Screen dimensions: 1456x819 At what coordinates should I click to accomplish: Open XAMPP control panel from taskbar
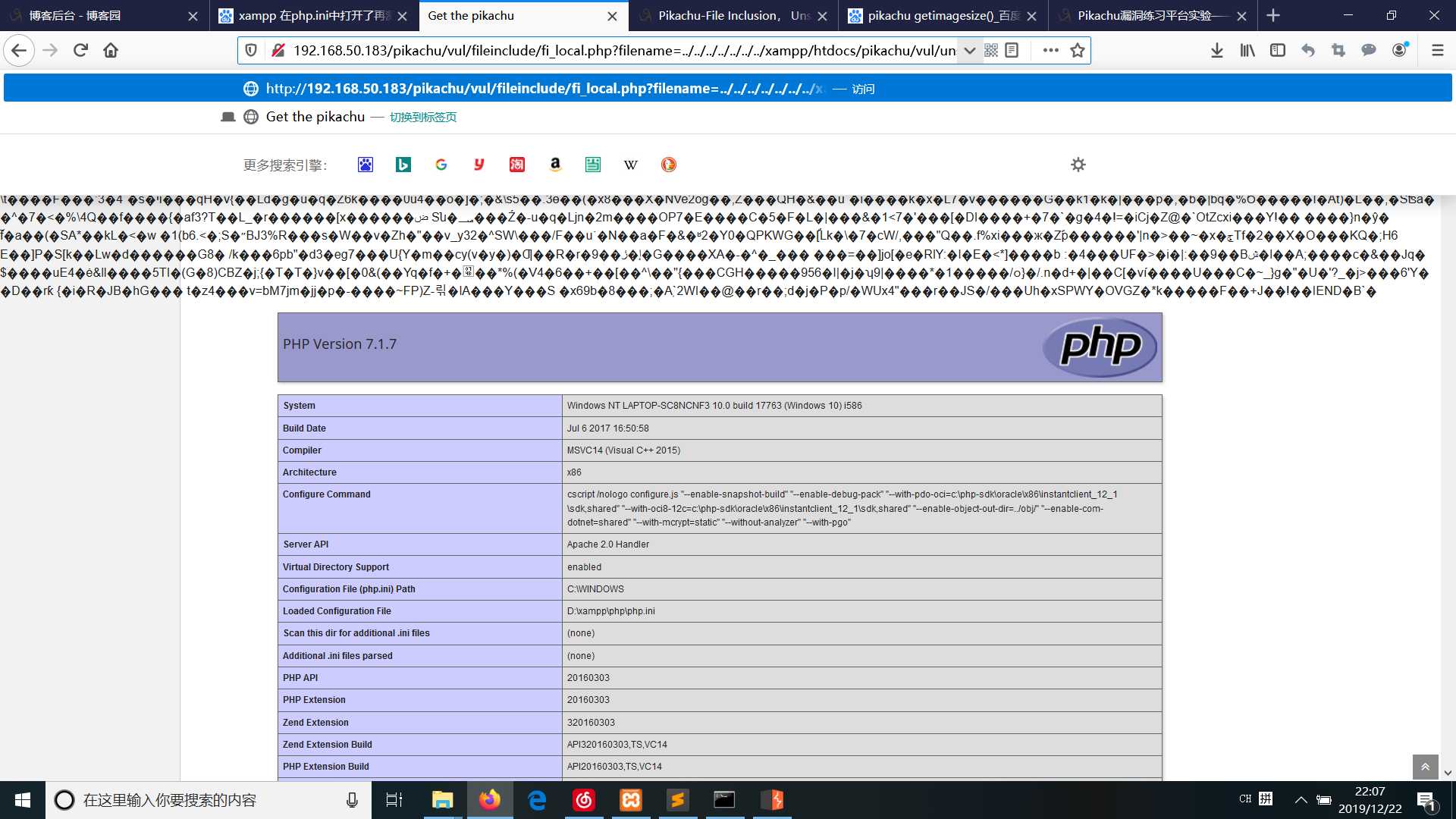[631, 800]
